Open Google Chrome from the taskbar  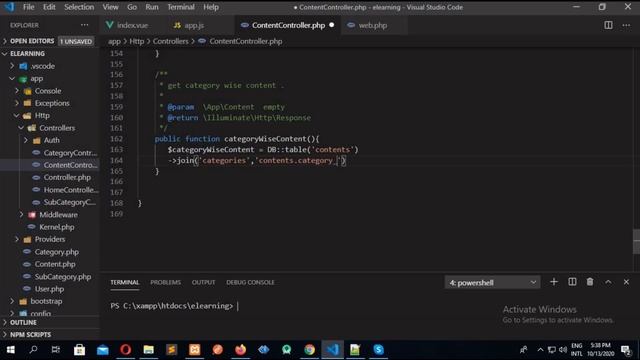pyautogui.click(x=309, y=350)
